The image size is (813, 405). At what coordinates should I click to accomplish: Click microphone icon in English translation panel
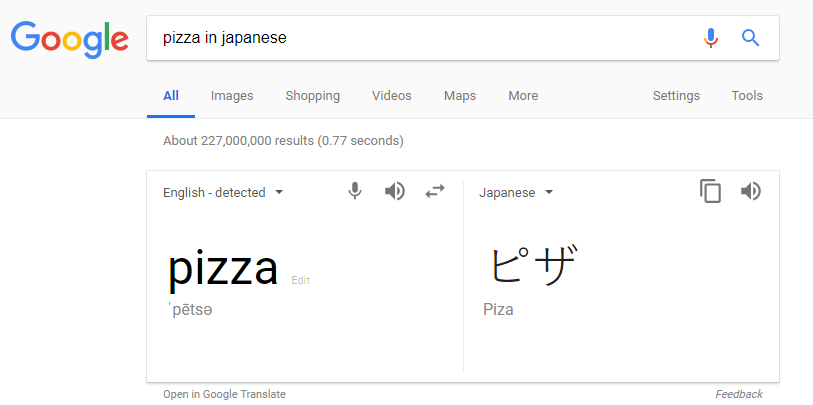point(355,191)
